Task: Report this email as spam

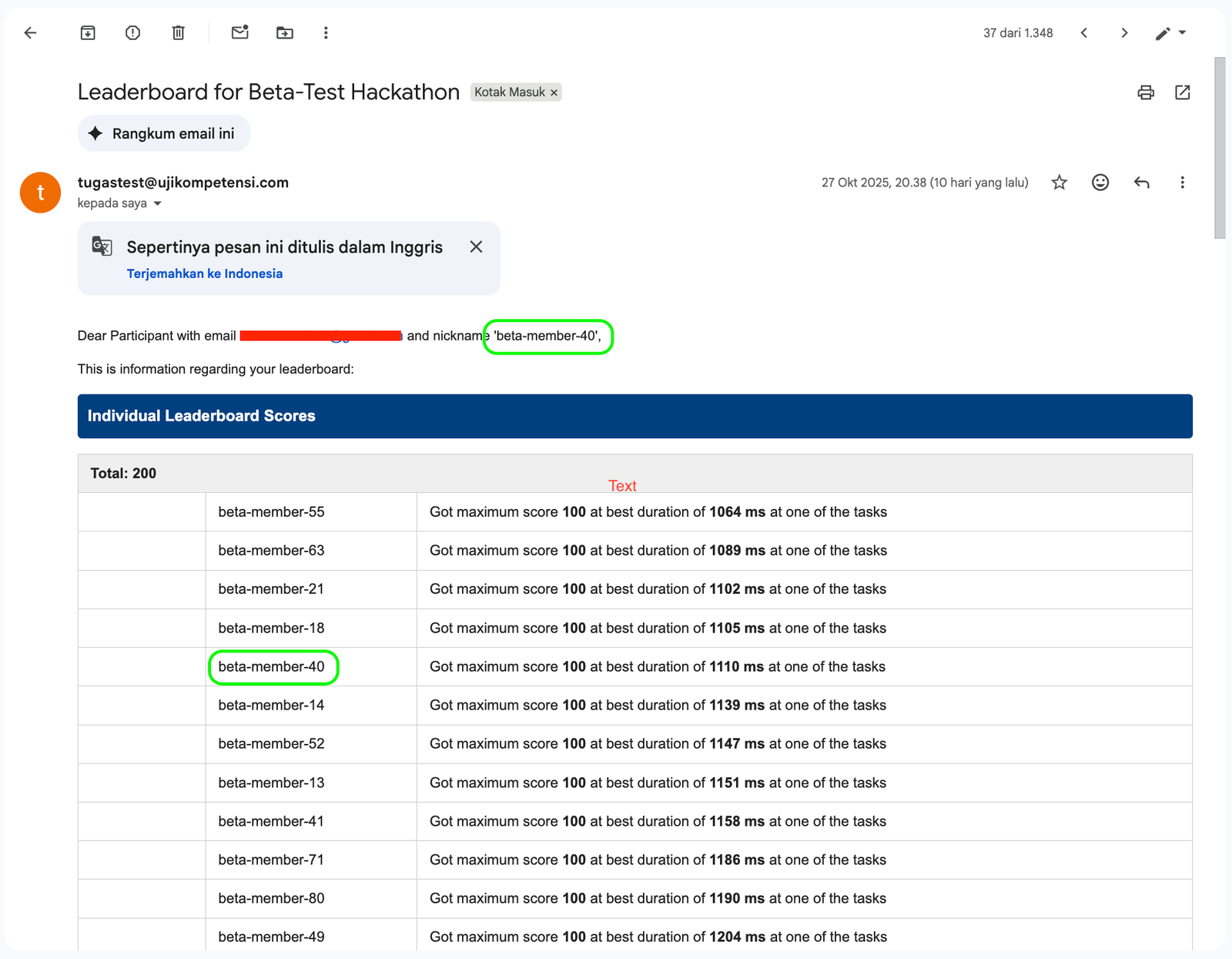Action: [x=132, y=32]
